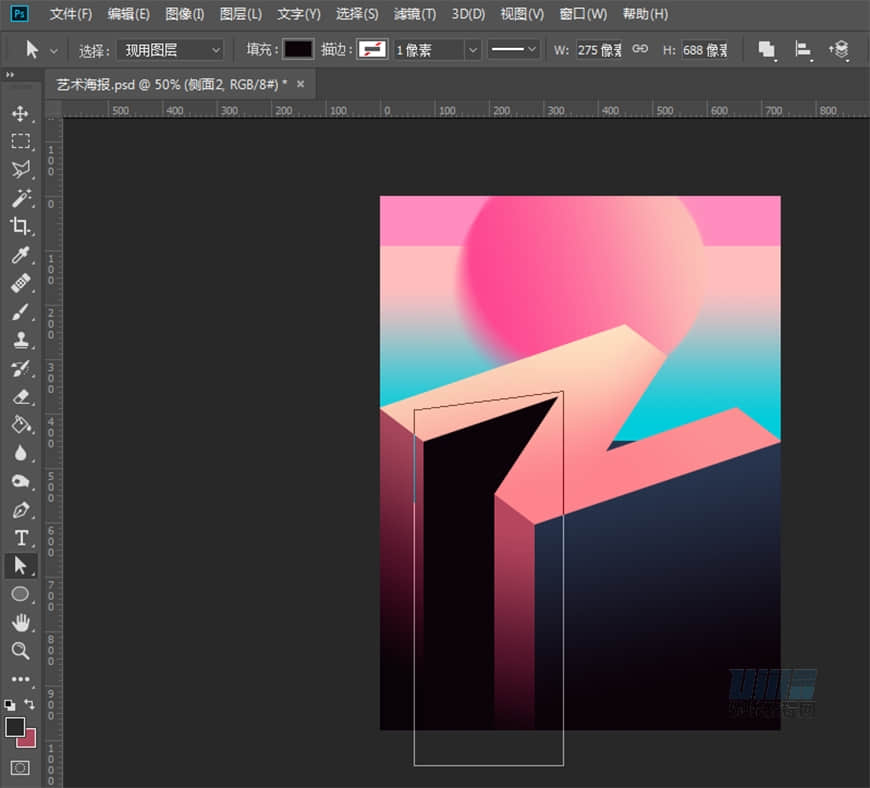
Task: Click the fill (填充) color swatch
Action: pos(298,49)
